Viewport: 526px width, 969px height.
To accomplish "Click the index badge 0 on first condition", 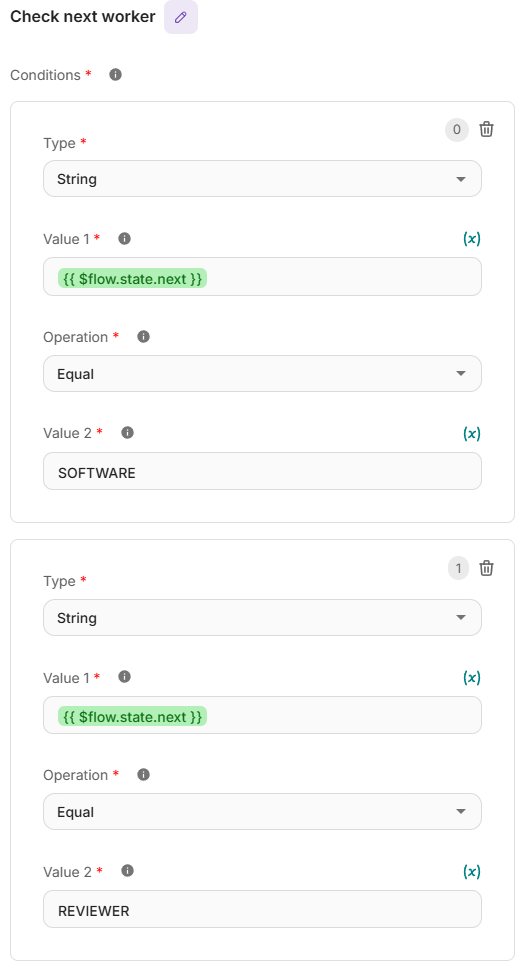I will point(457,130).
